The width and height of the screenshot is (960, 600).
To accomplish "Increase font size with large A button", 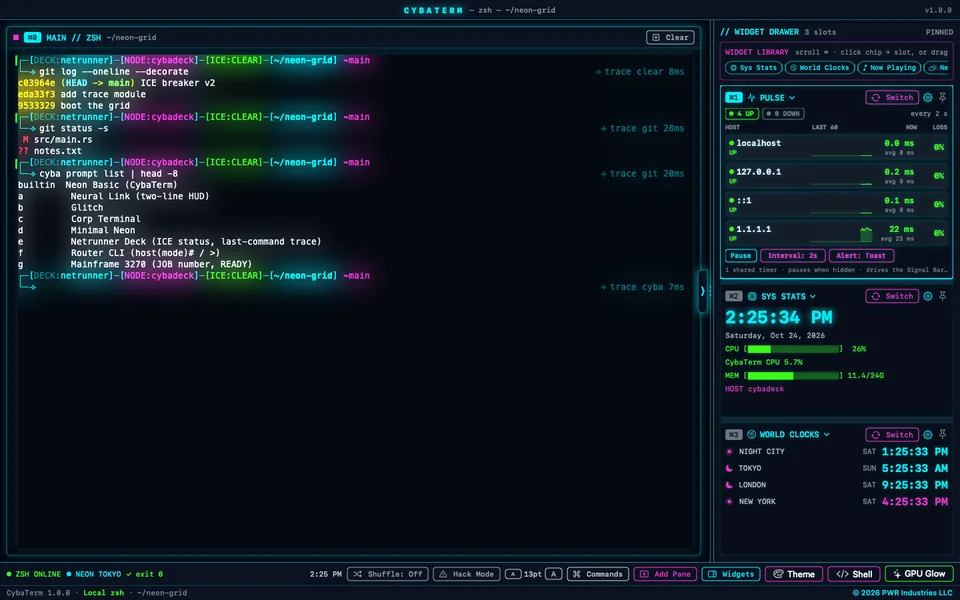I will click(553, 574).
